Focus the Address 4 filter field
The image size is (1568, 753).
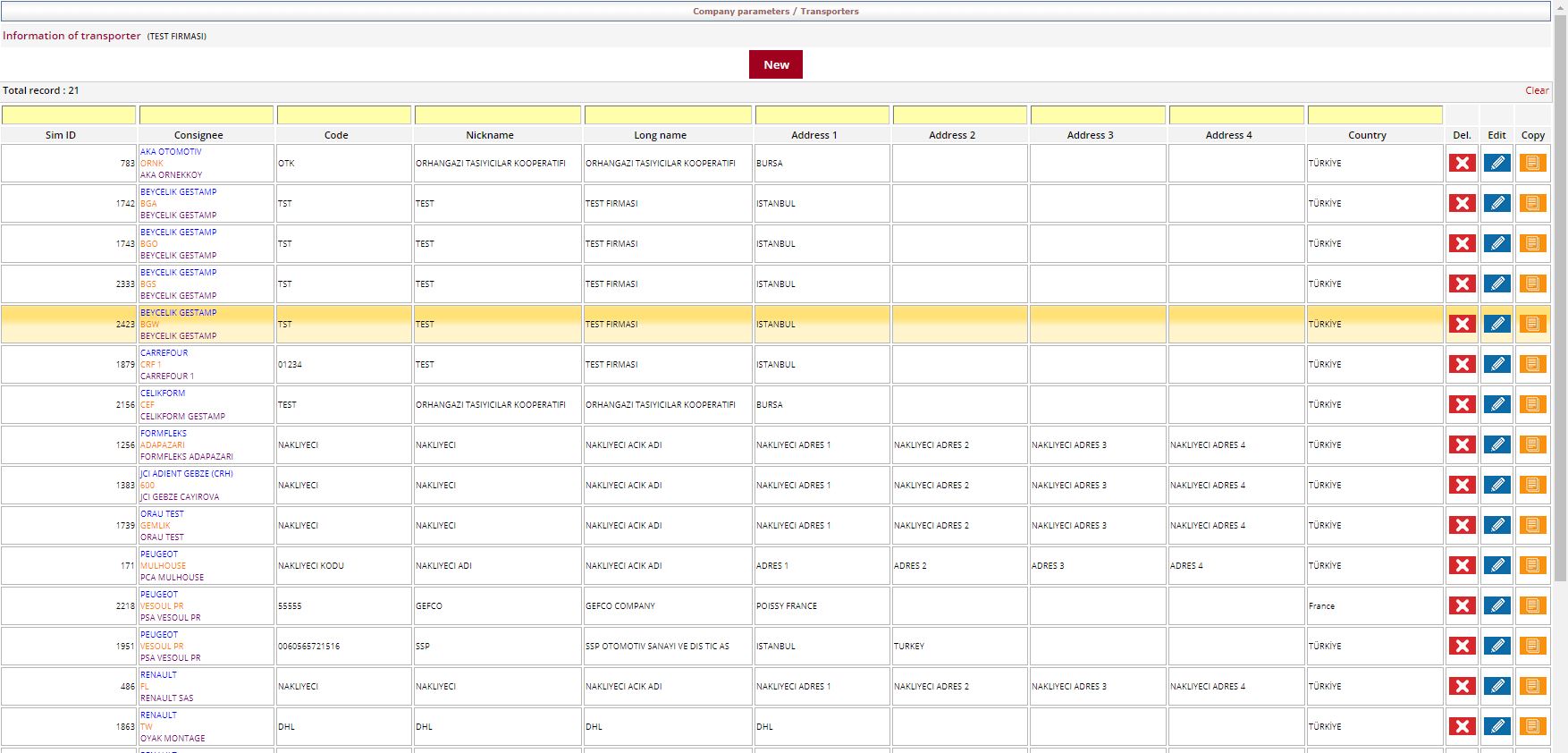point(1236,115)
